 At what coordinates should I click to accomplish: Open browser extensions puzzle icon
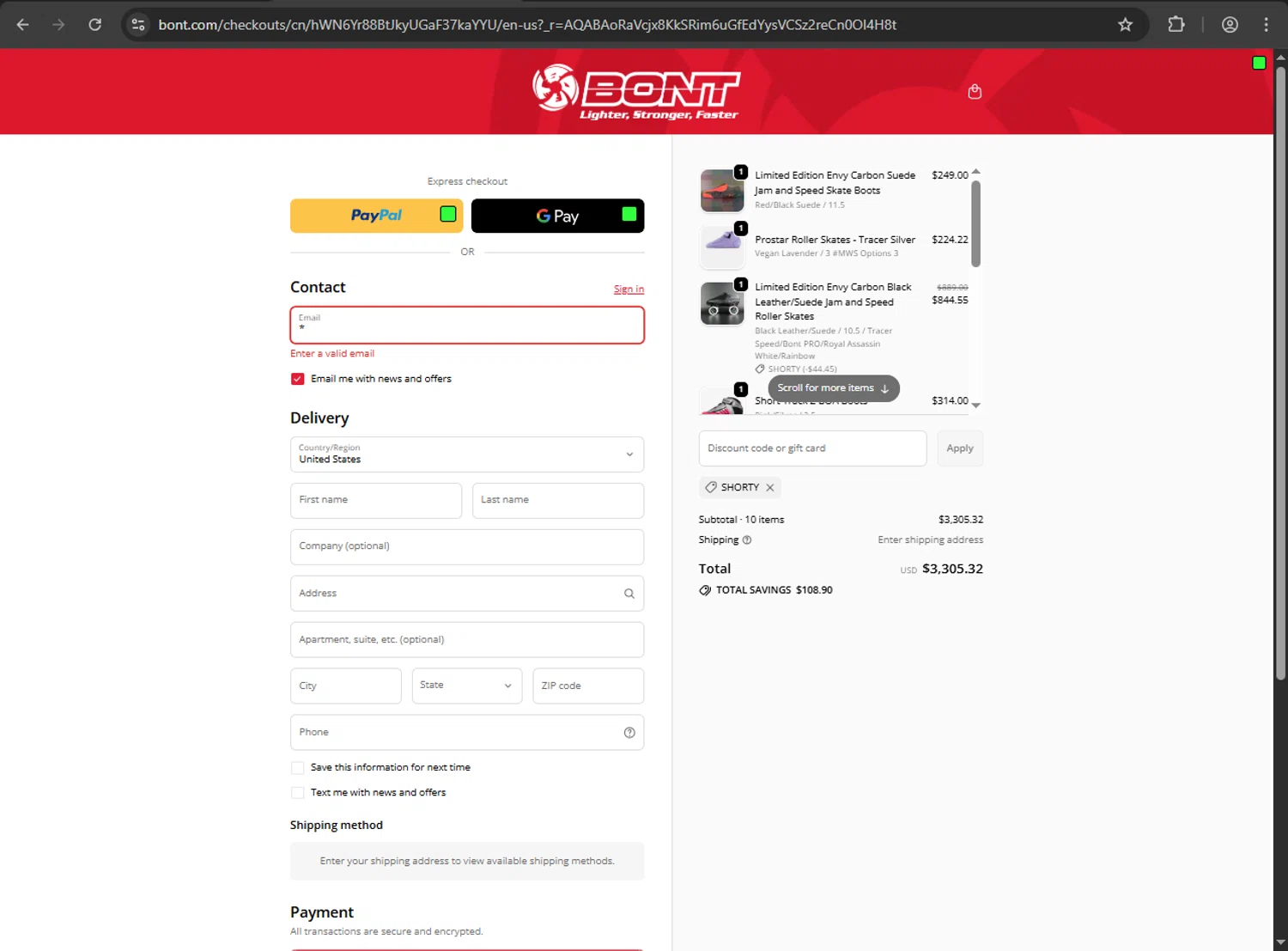click(1176, 25)
